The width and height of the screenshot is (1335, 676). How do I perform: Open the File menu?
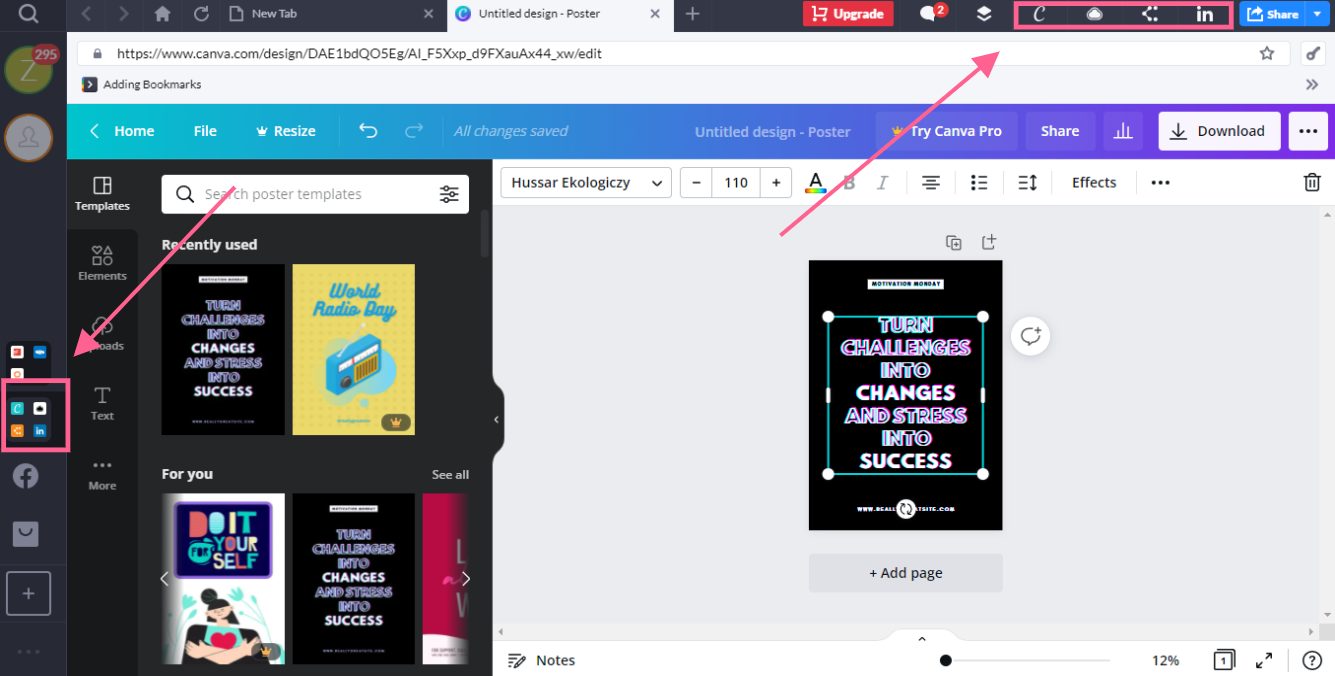205,131
